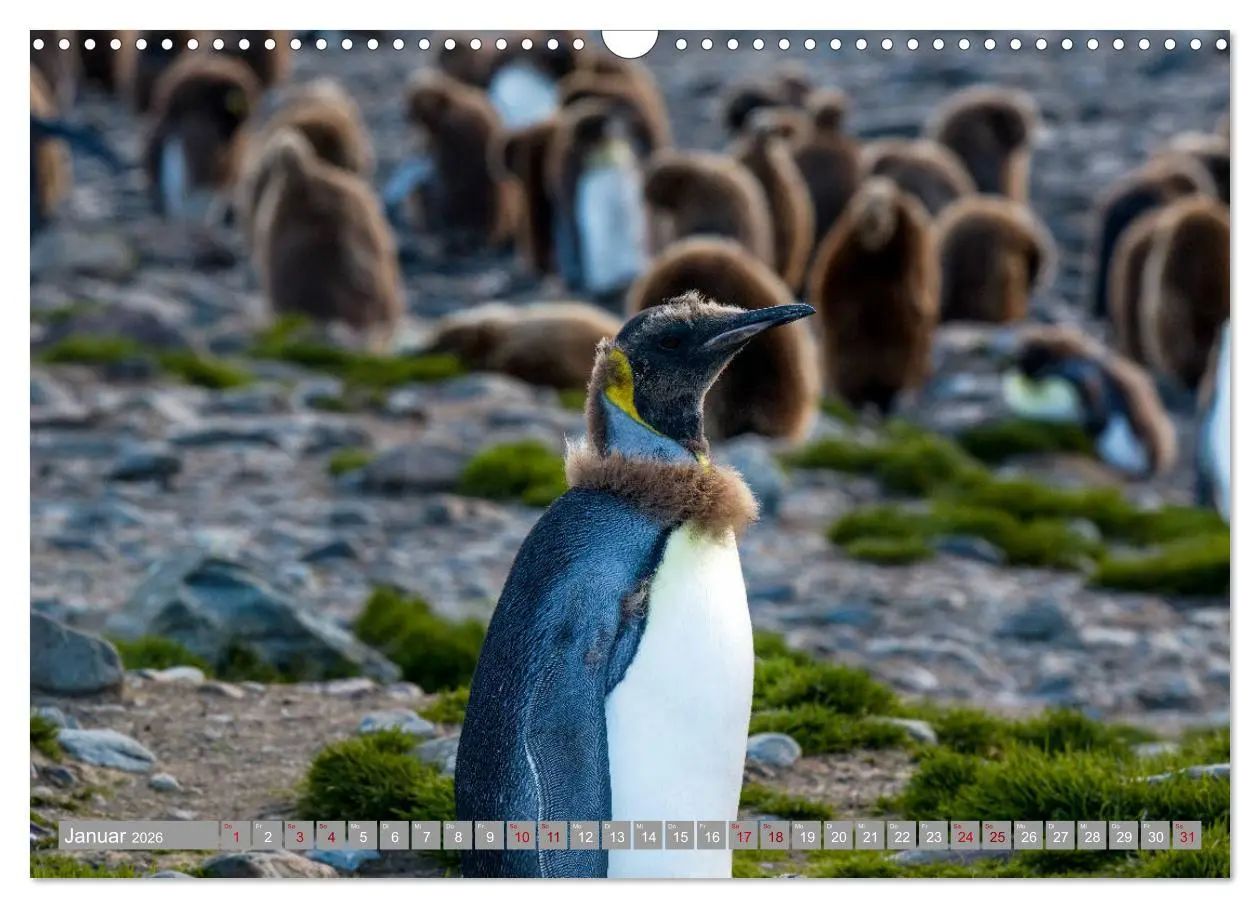This screenshot has height=908, width=1260.
Task: Select day 11 in the calendar strip
Action: pyautogui.click(x=553, y=835)
